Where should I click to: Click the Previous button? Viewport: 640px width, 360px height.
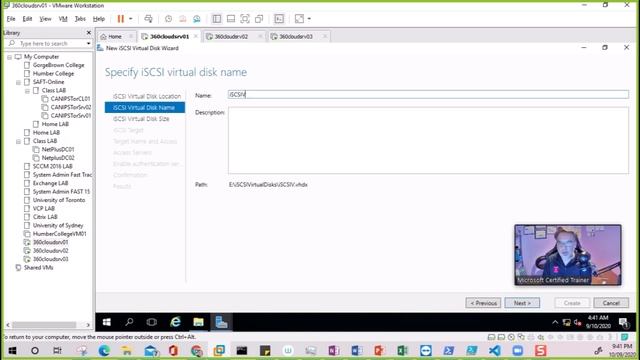coord(483,303)
